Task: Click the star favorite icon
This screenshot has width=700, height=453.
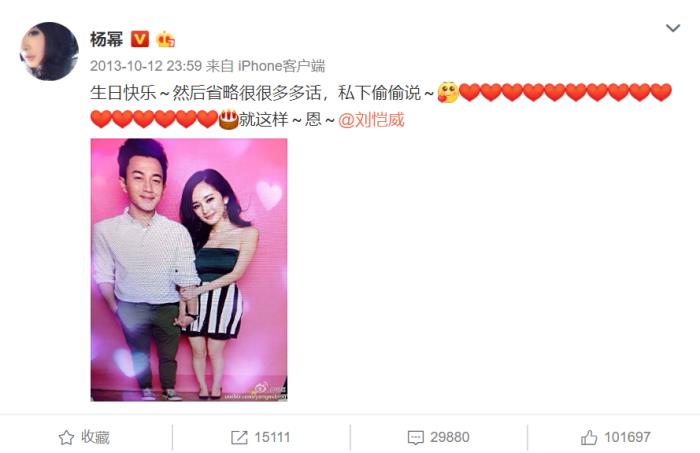Action: (x=67, y=437)
